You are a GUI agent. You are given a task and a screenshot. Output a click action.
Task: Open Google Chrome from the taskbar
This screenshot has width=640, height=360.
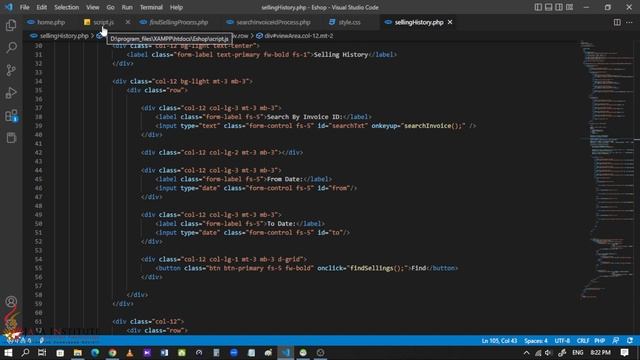112,353
